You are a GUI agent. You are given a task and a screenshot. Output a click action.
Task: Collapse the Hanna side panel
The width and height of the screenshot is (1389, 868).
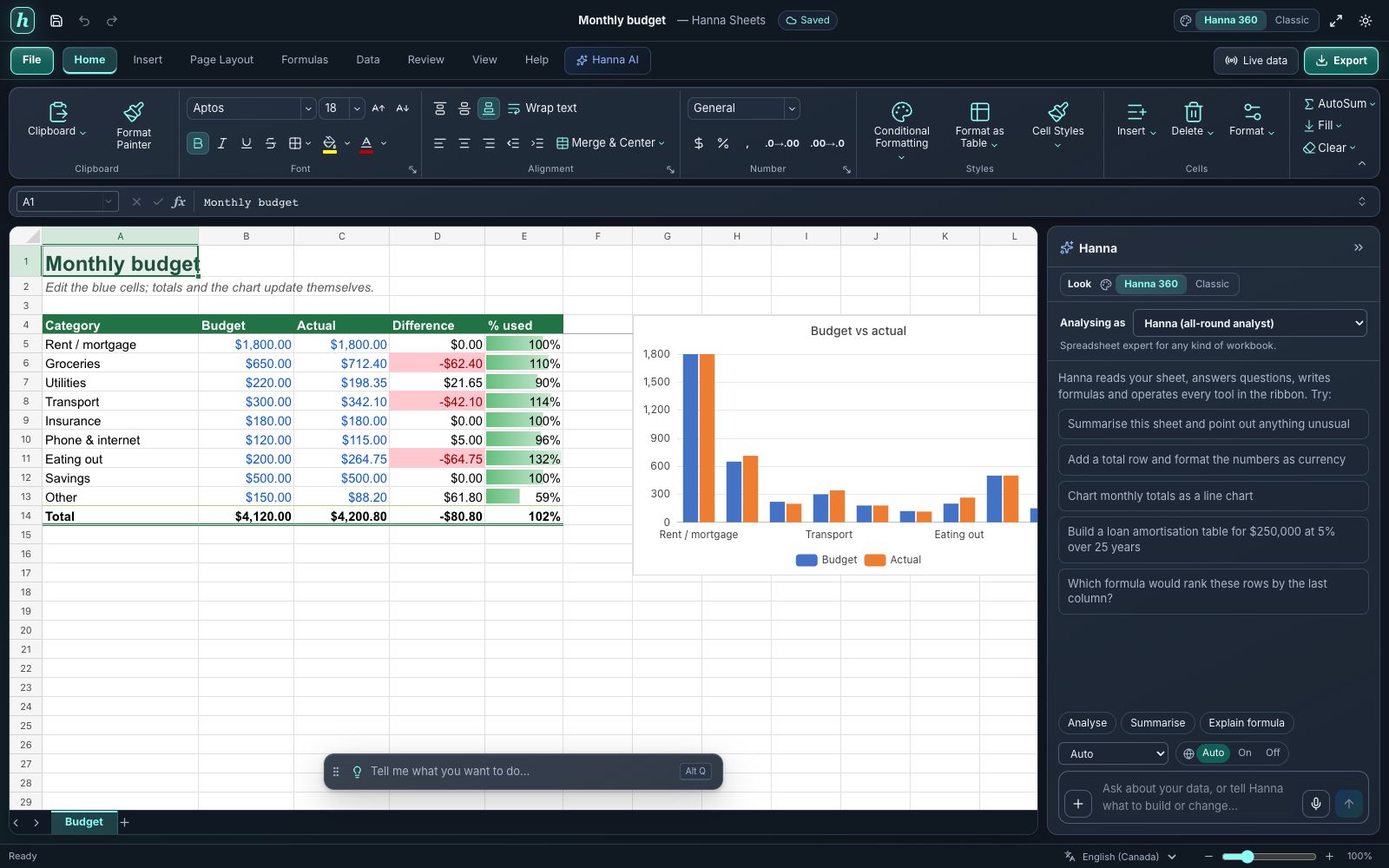[x=1359, y=248]
